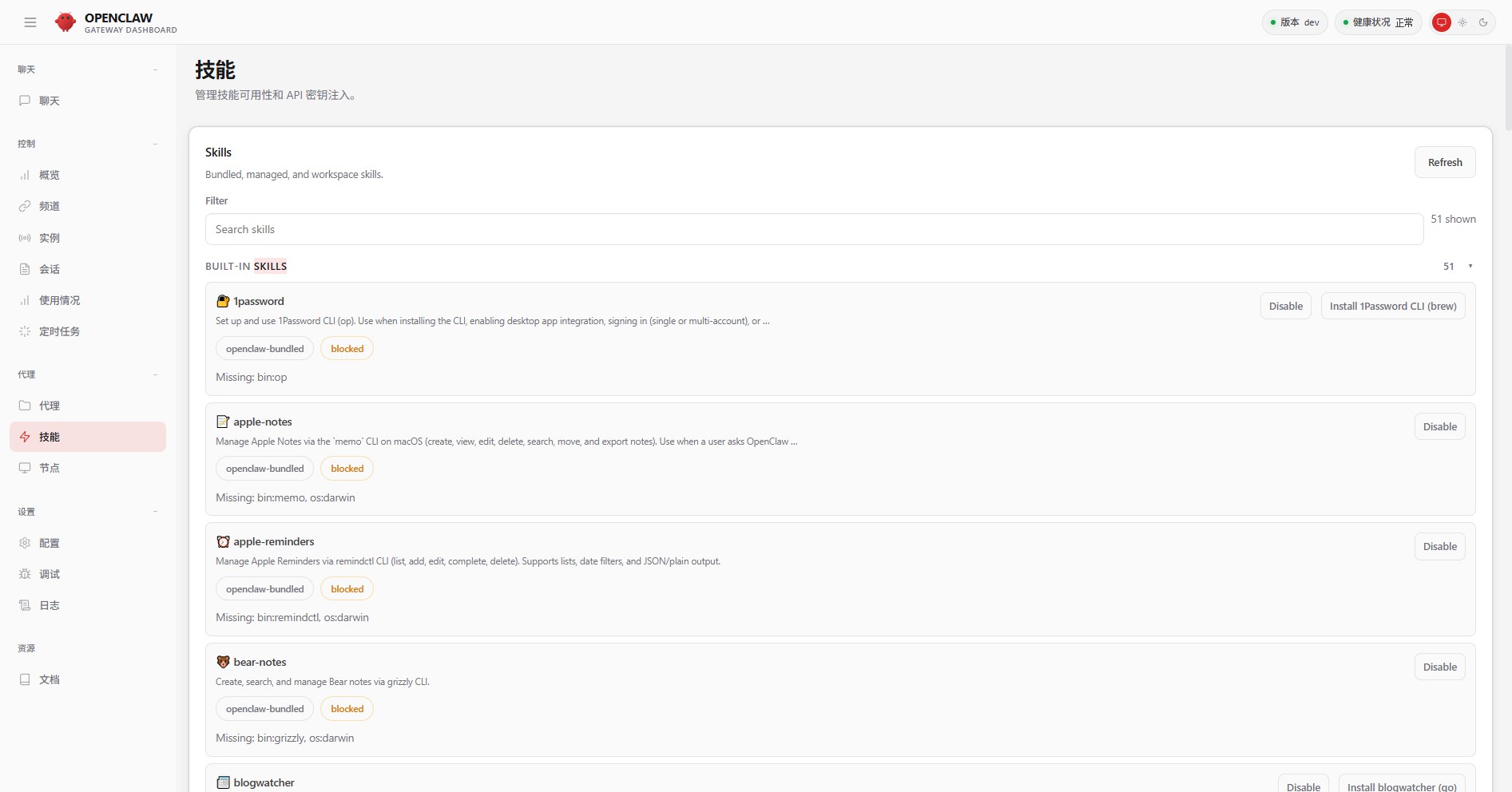Click the apple-reminders alarm clock icon

[223, 541]
